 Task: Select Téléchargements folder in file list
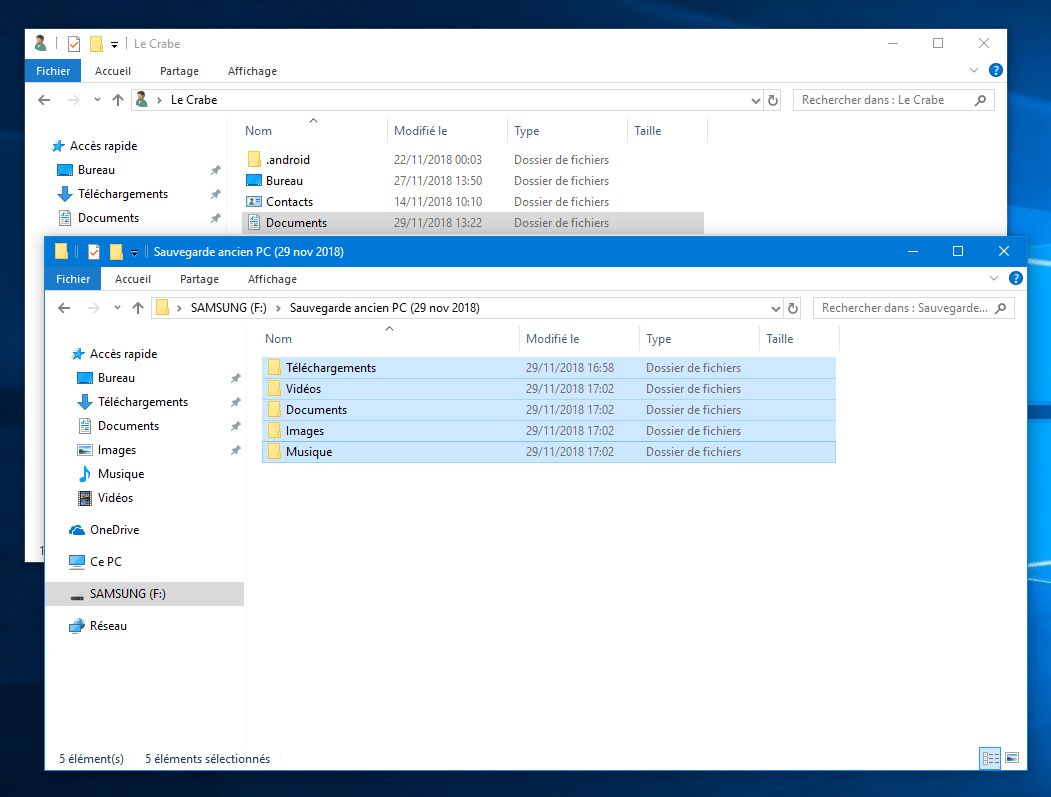548,367
